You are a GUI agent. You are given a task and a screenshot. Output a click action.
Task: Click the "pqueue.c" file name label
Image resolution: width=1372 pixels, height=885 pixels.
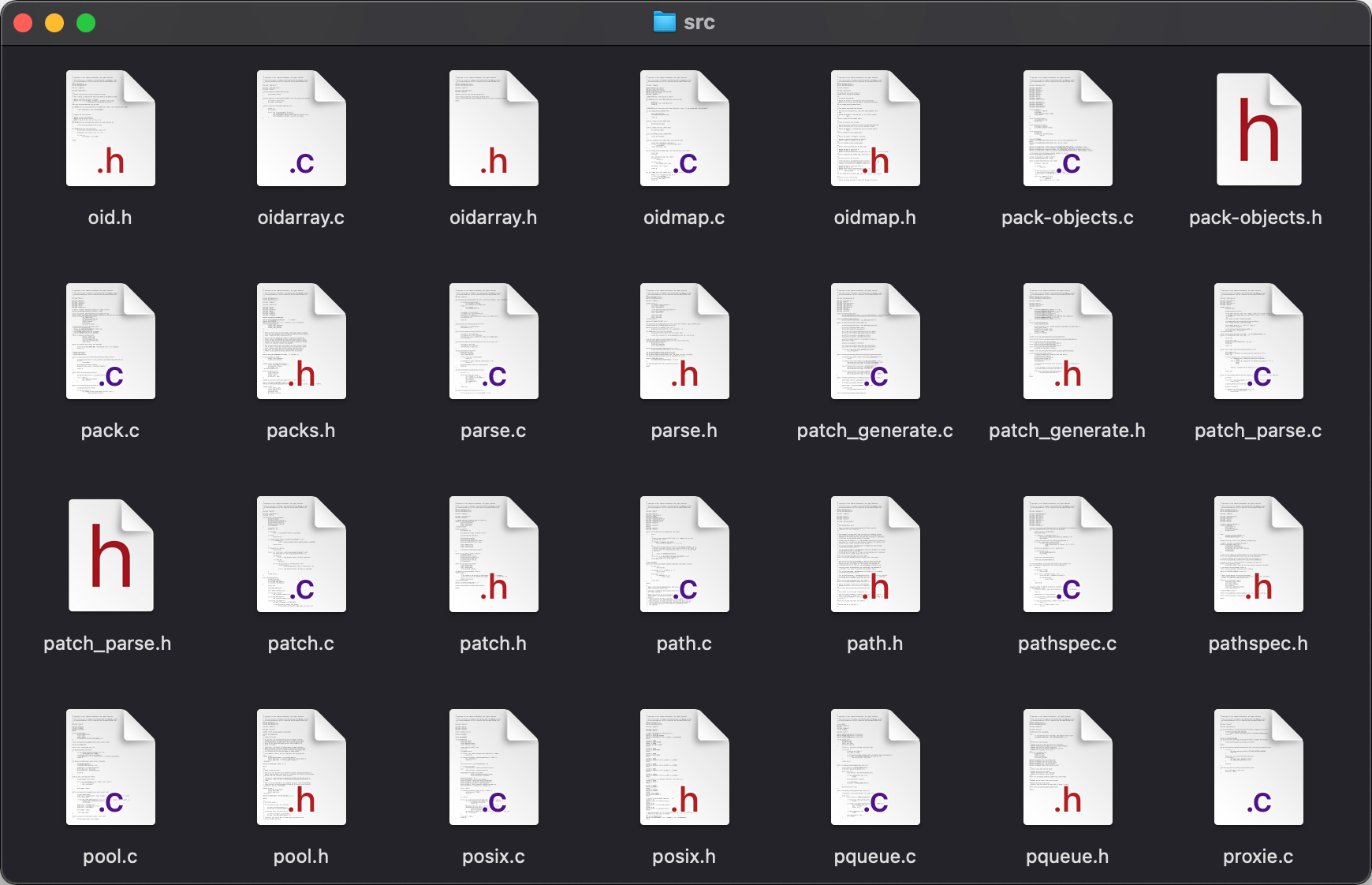[x=875, y=857]
